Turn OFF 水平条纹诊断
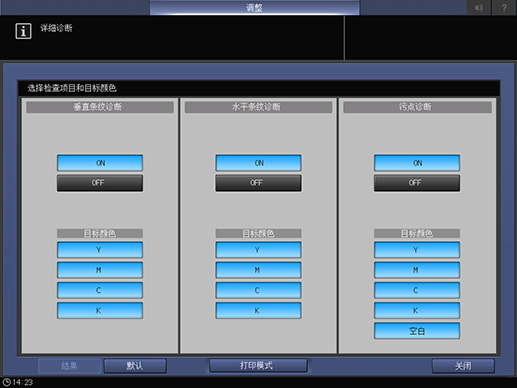Image resolution: width=517 pixels, height=388 pixels. (x=258, y=183)
